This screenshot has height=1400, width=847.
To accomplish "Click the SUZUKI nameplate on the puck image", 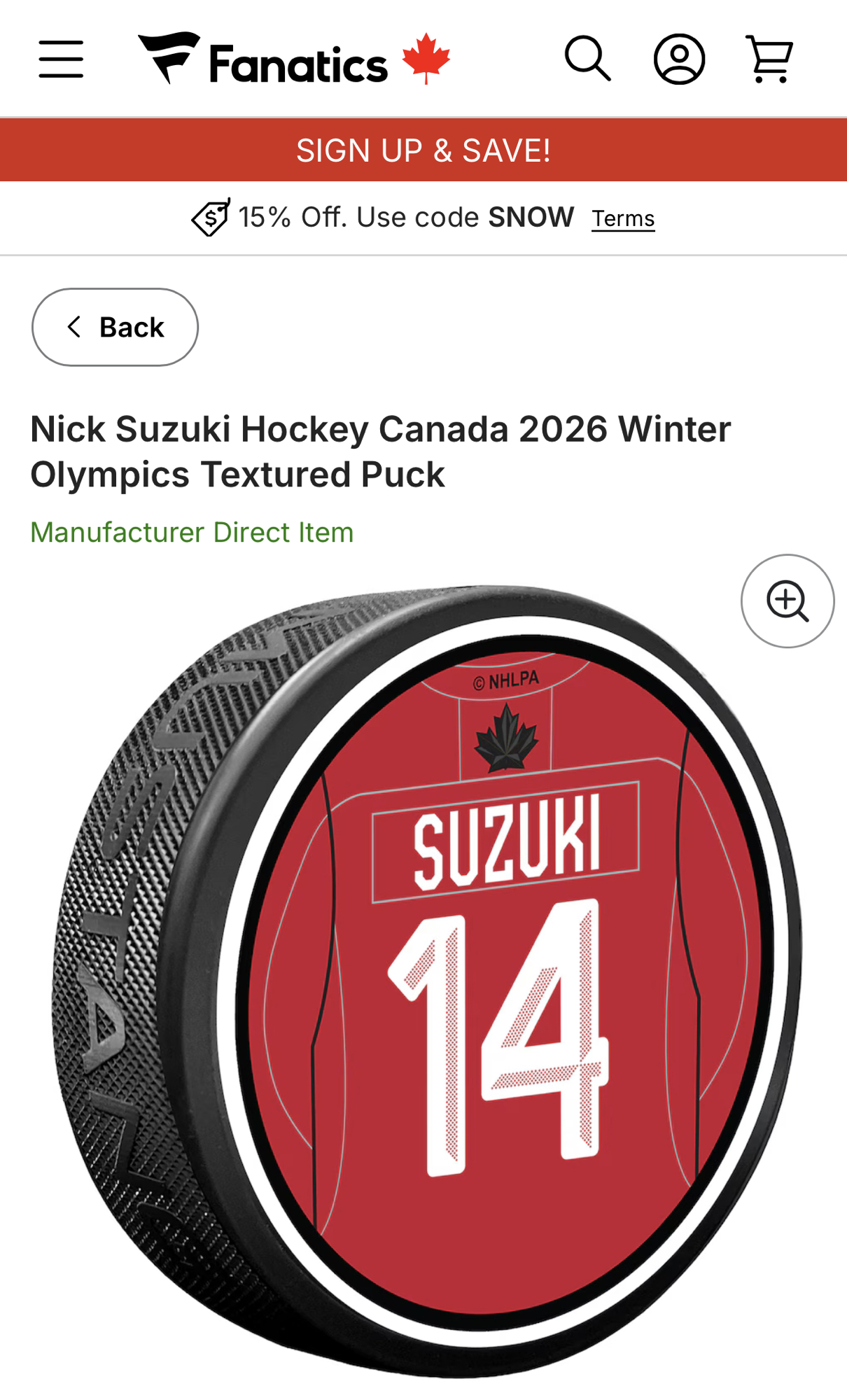I will (506, 841).
